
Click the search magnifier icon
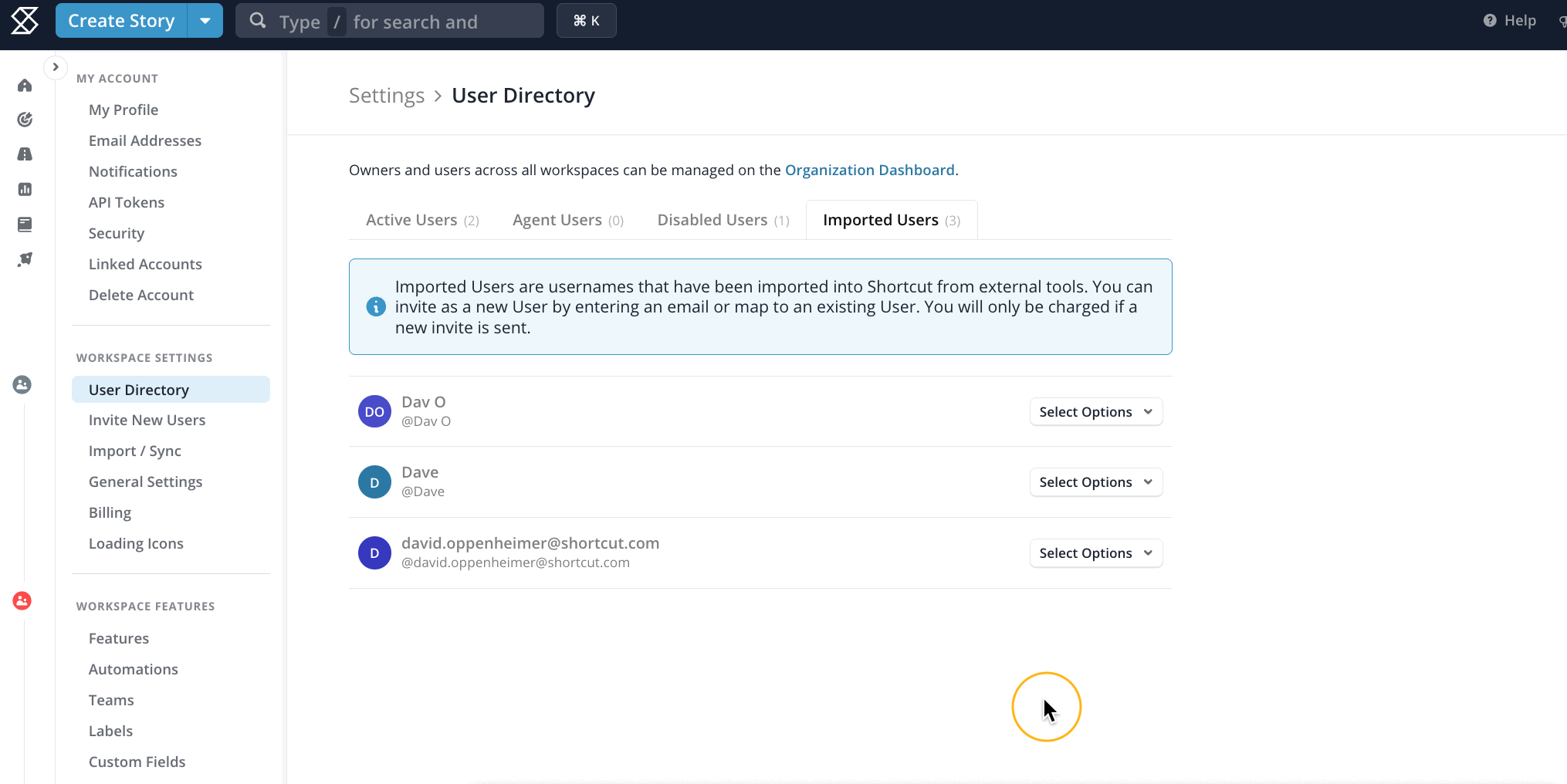pyautogui.click(x=258, y=21)
